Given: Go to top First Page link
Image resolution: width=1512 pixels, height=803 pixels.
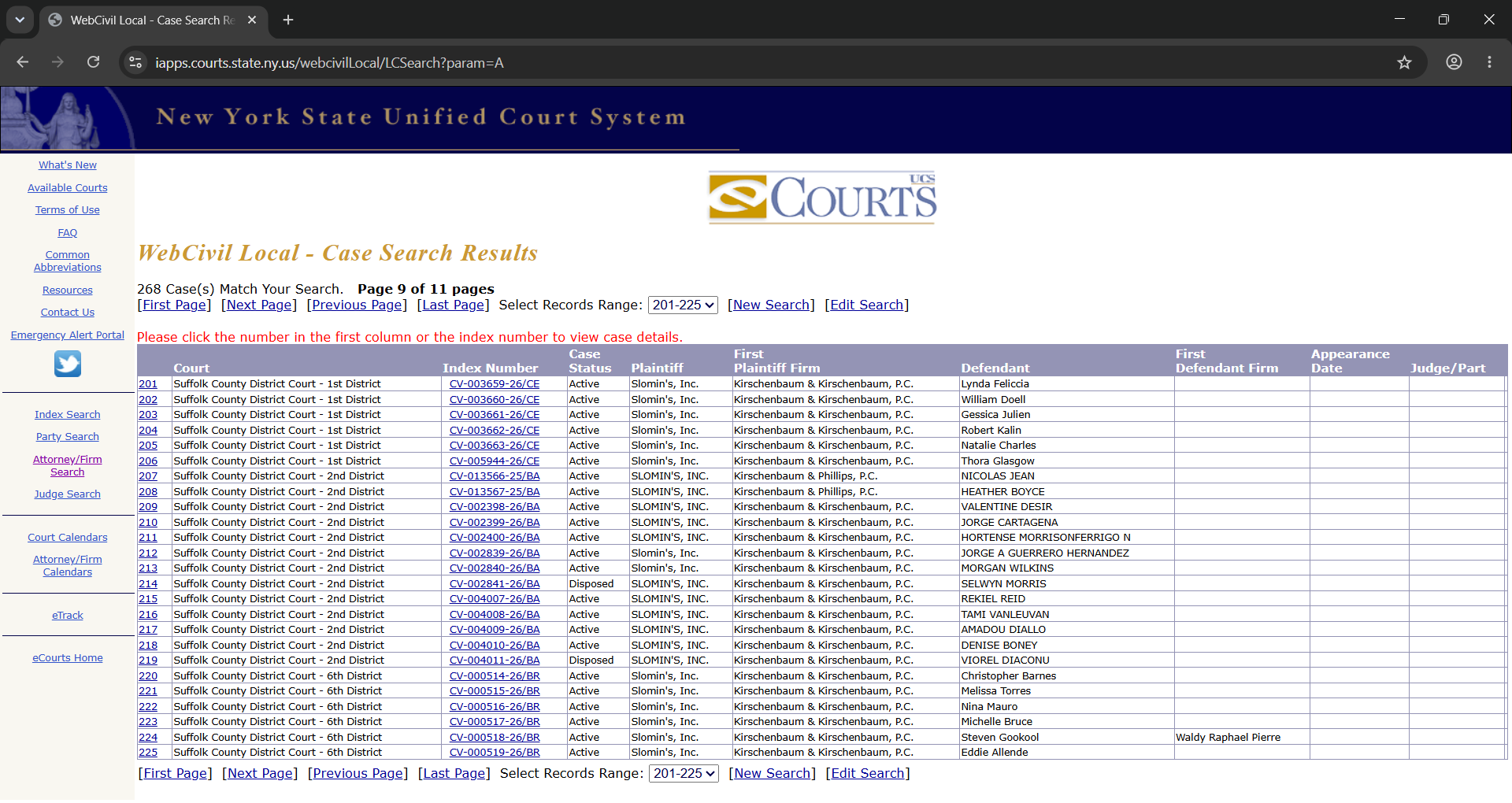Looking at the screenshot, I should point(175,305).
